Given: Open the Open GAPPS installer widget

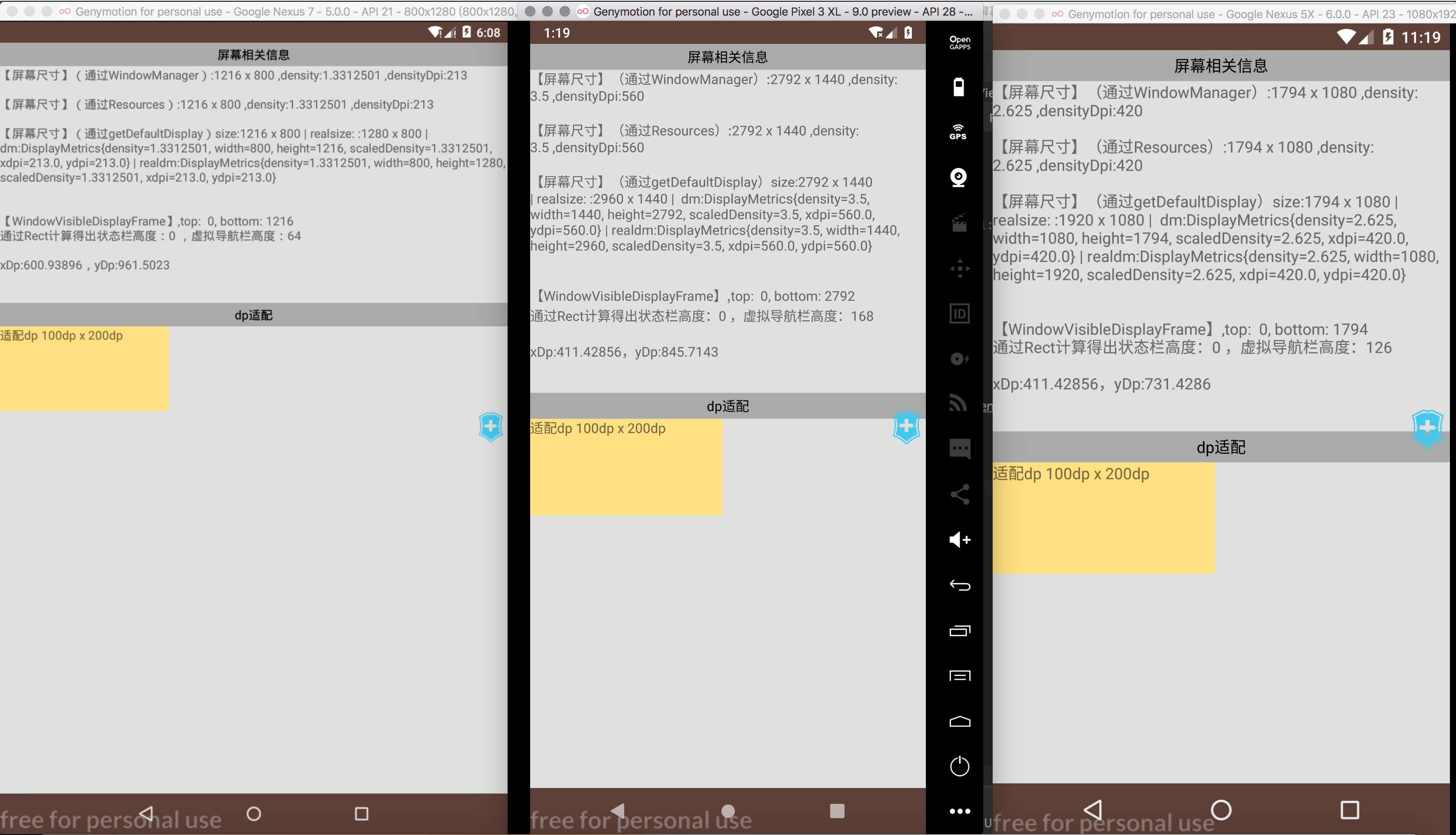Looking at the screenshot, I should coord(960,43).
